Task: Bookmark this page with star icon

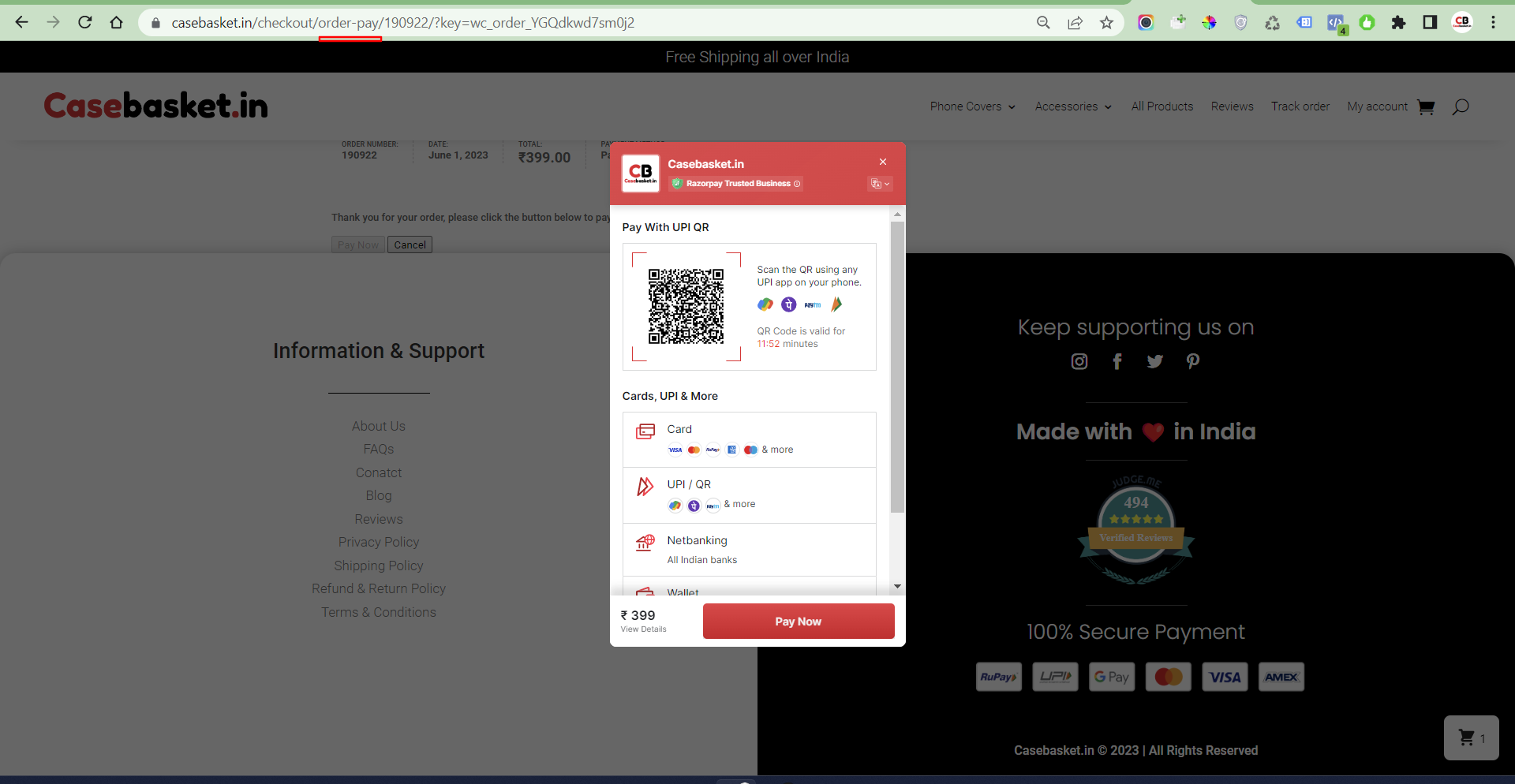Action: pos(1106,23)
